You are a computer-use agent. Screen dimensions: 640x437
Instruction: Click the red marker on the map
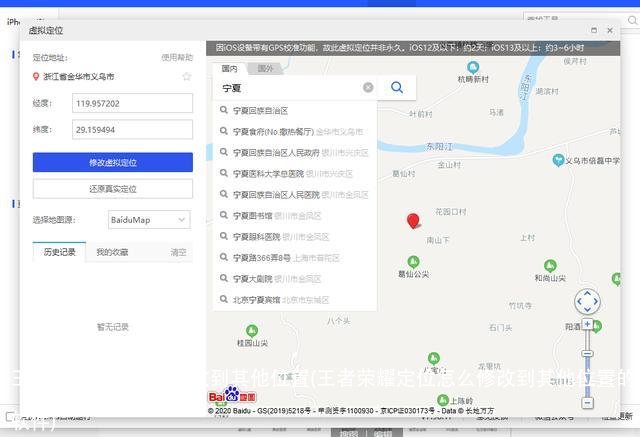pos(413,221)
